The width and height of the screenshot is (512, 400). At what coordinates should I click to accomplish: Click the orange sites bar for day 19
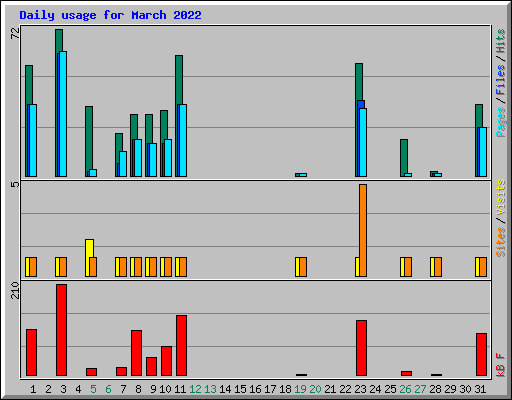click(x=303, y=267)
